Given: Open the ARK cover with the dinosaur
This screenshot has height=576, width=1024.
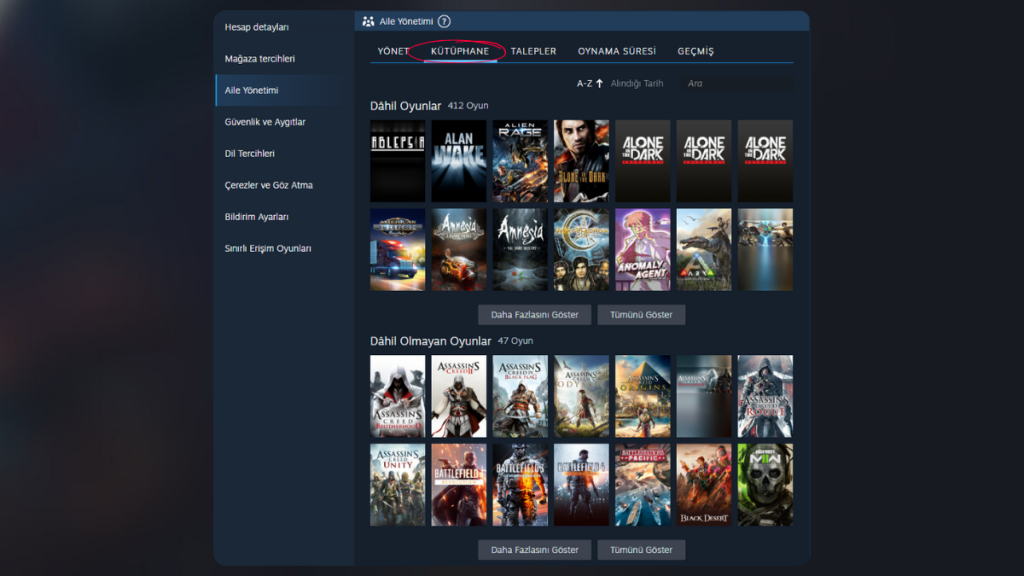Looking at the screenshot, I should (x=704, y=249).
